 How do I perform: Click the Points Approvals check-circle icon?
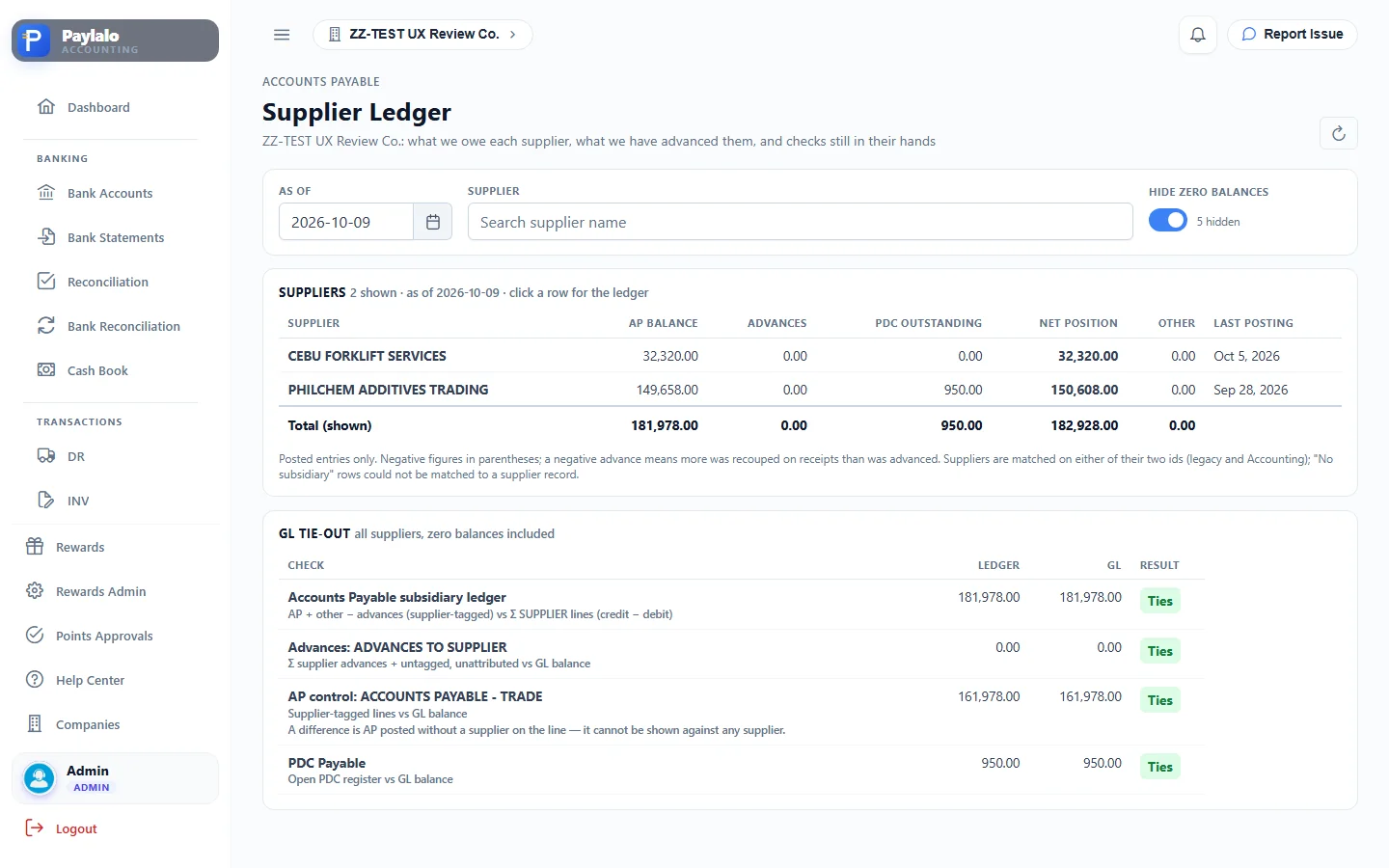[35, 636]
